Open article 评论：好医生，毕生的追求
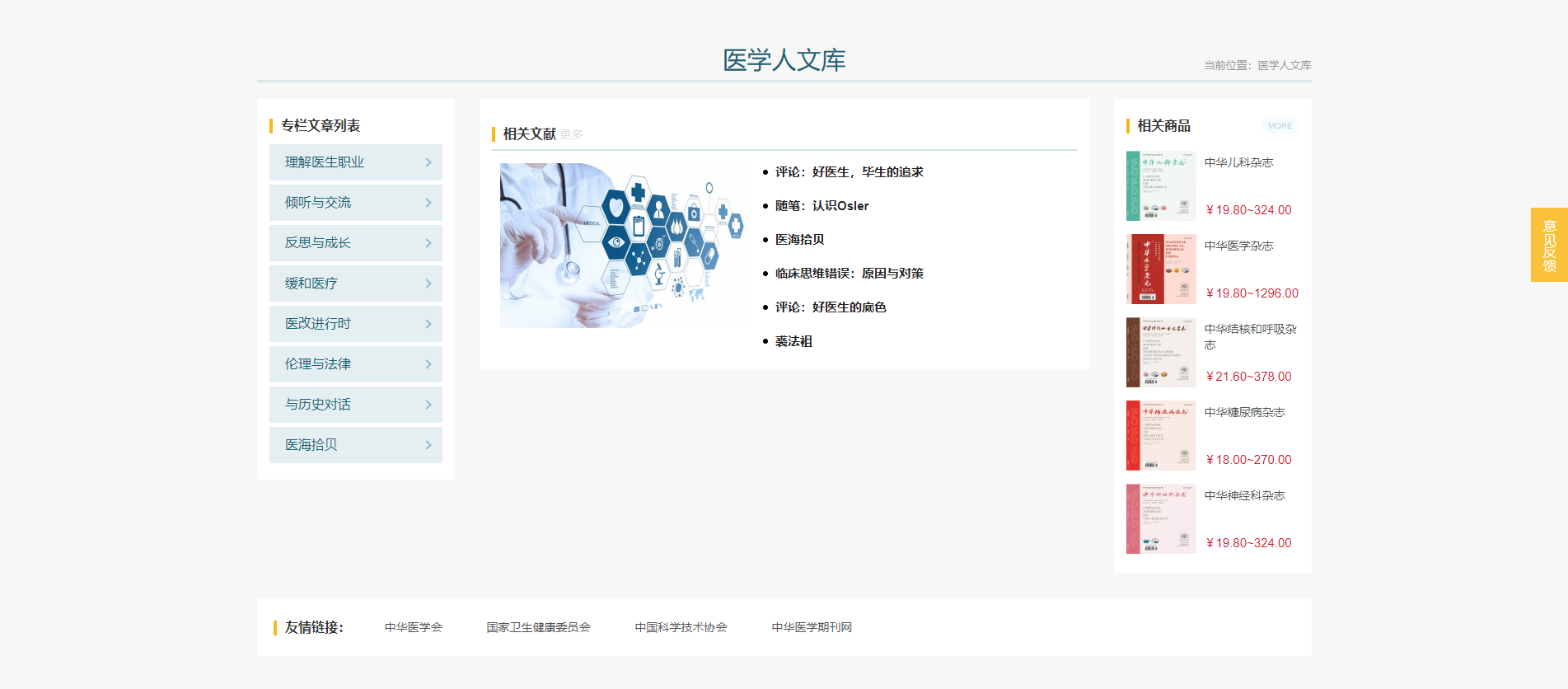The height and width of the screenshot is (689, 1568). pyautogui.click(x=849, y=172)
